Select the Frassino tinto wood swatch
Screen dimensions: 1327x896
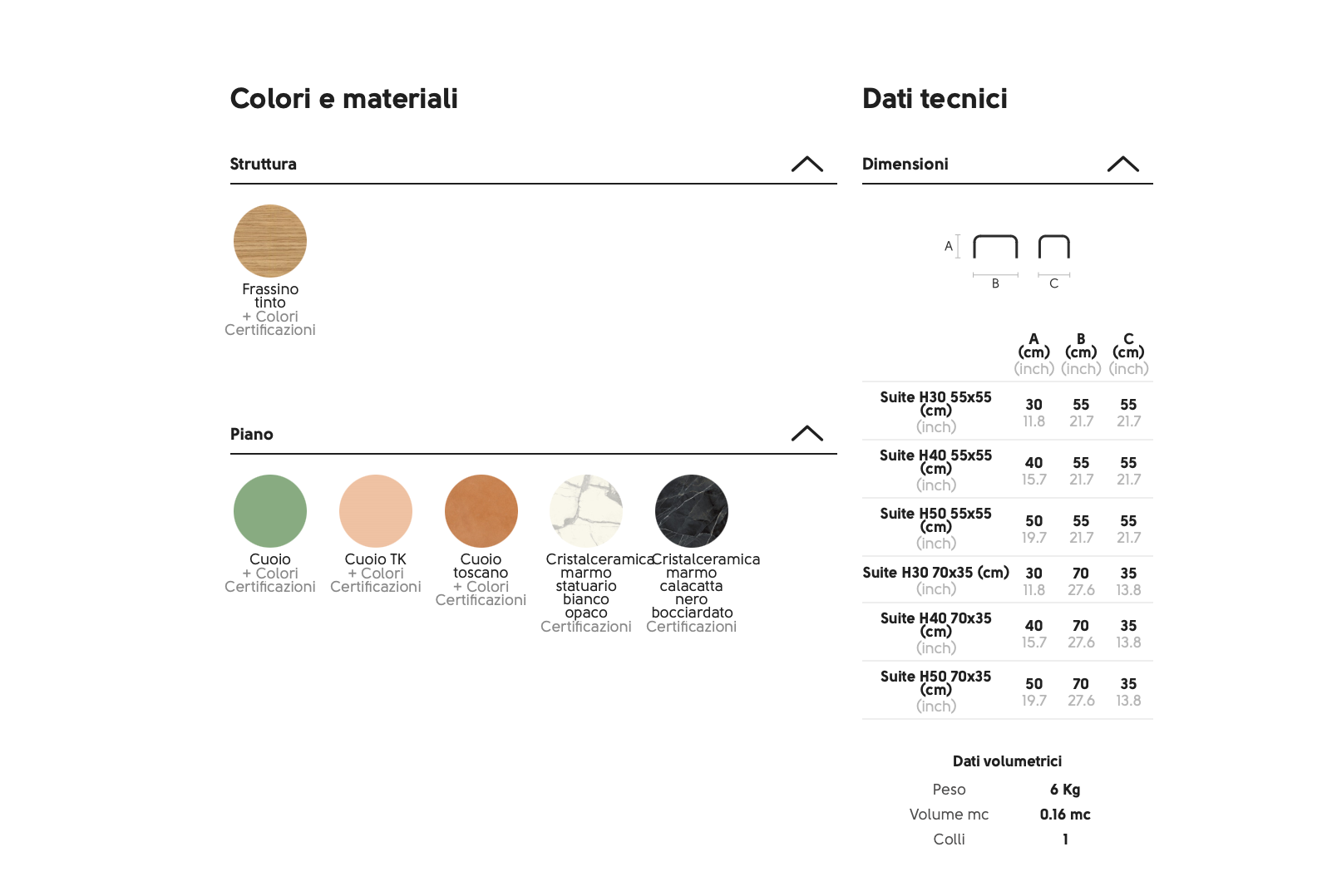click(270, 241)
